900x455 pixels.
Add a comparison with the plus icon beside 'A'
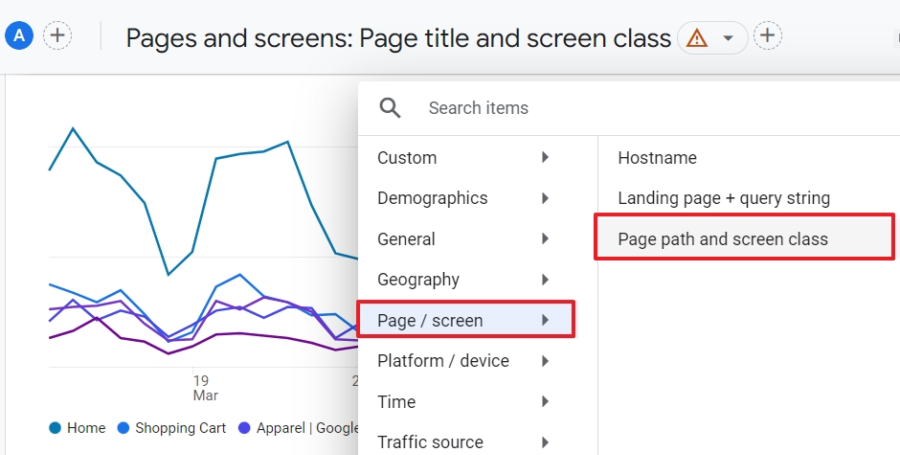(x=57, y=36)
